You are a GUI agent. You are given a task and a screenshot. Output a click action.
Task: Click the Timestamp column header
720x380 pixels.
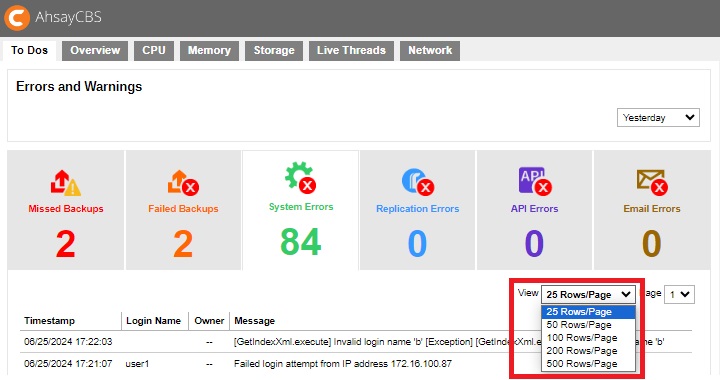pyautogui.click(x=50, y=321)
